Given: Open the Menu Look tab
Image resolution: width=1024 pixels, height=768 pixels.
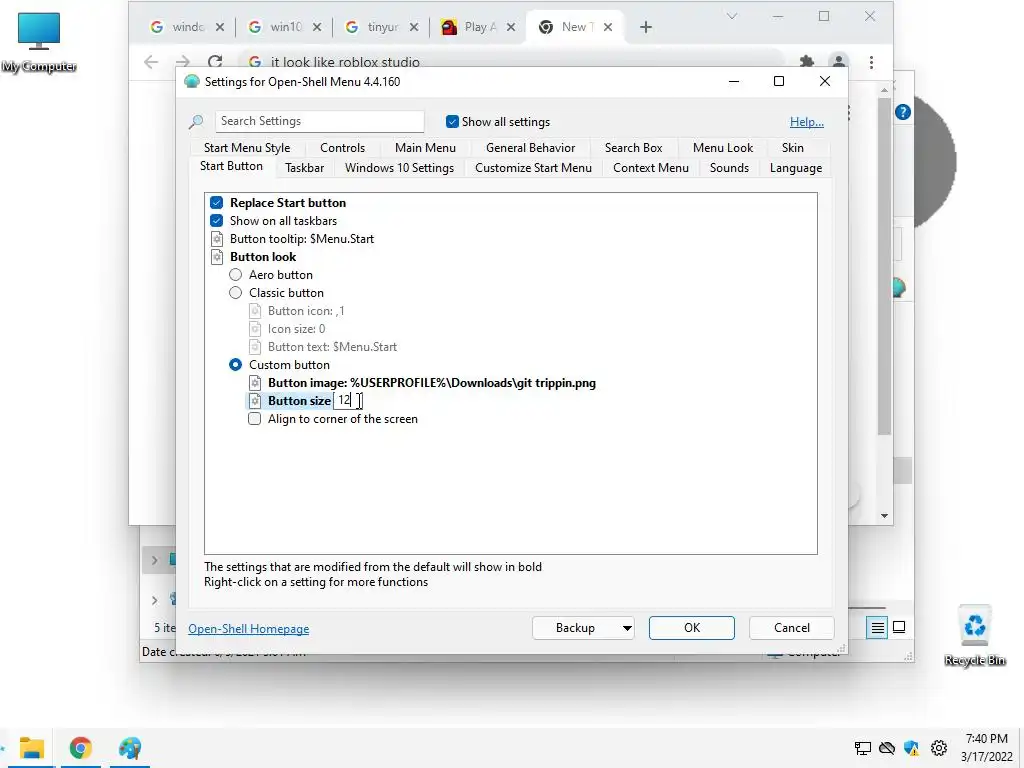Looking at the screenshot, I should pyautogui.click(x=723, y=148).
